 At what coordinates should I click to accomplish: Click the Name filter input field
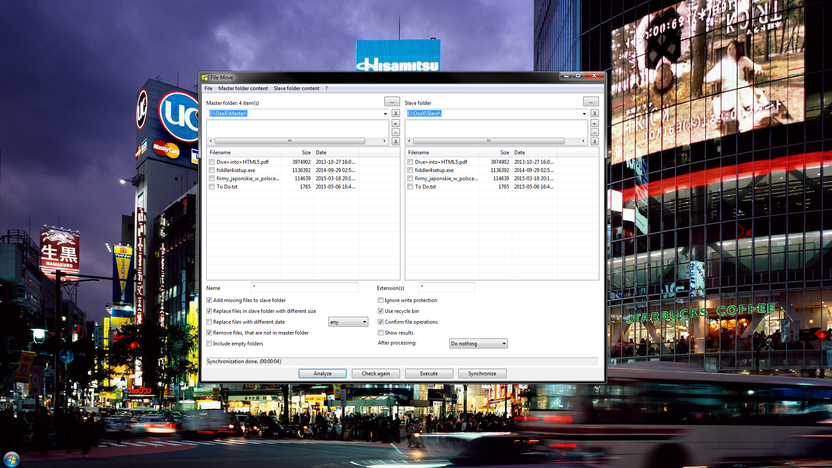tap(304, 287)
